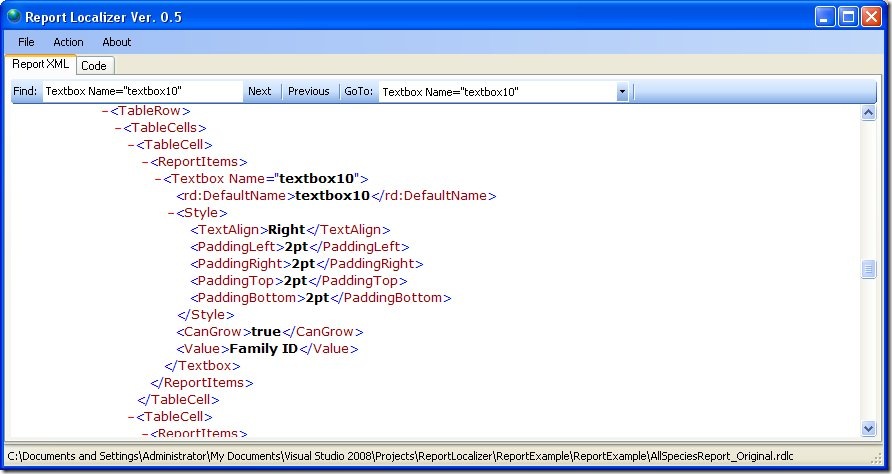Open the File menu
The height and width of the screenshot is (474, 892).
point(26,42)
